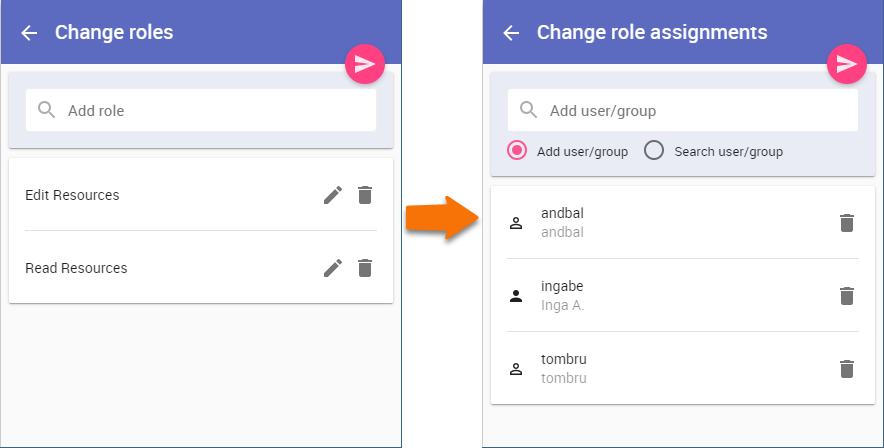This screenshot has width=884, height=448.
Task: Click back arrow in Change role assignments header
Action: tap(511, 33)
